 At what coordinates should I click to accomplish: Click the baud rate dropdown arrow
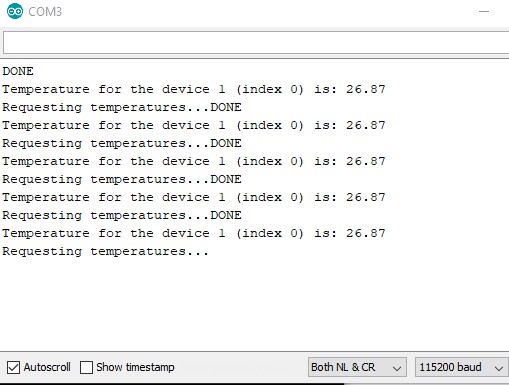[499, 368]
